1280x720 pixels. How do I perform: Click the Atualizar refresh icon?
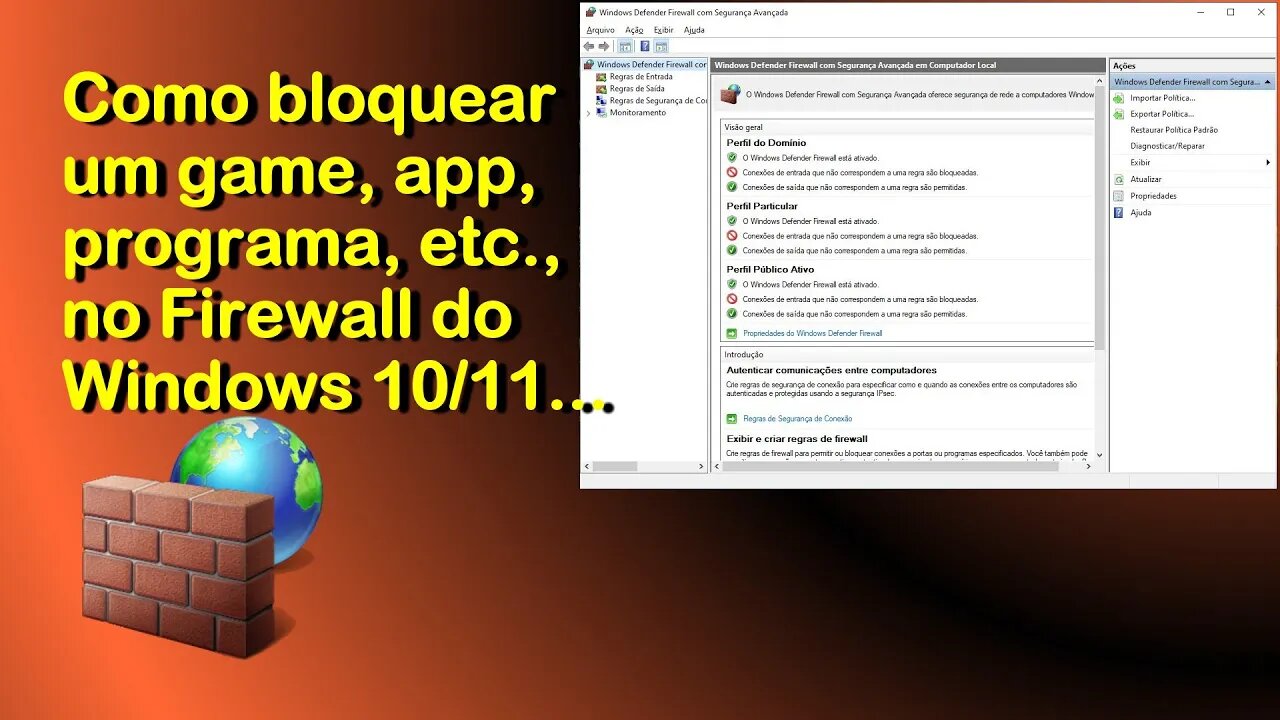pos(1119,180)
